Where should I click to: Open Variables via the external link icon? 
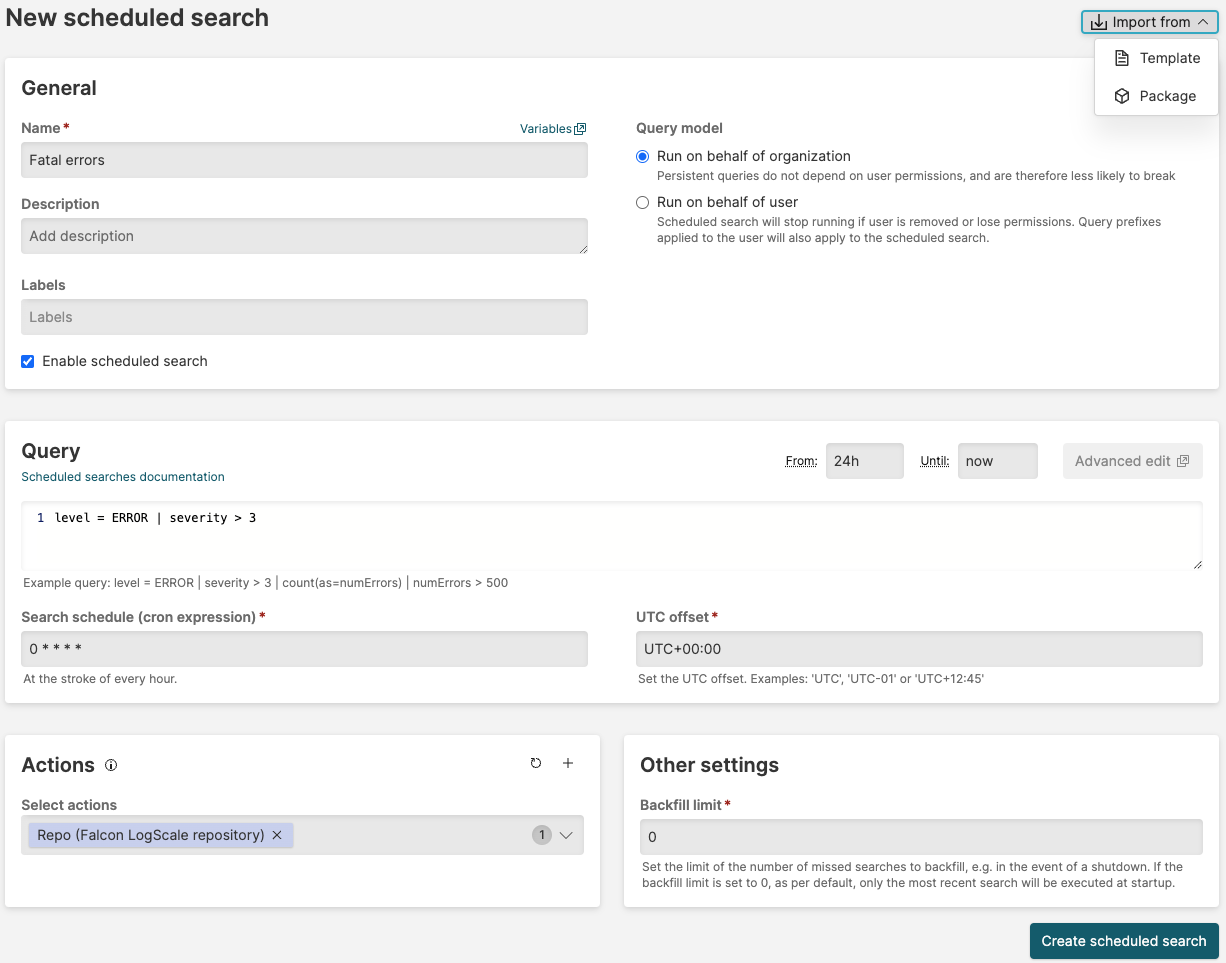tap(581, 128)
